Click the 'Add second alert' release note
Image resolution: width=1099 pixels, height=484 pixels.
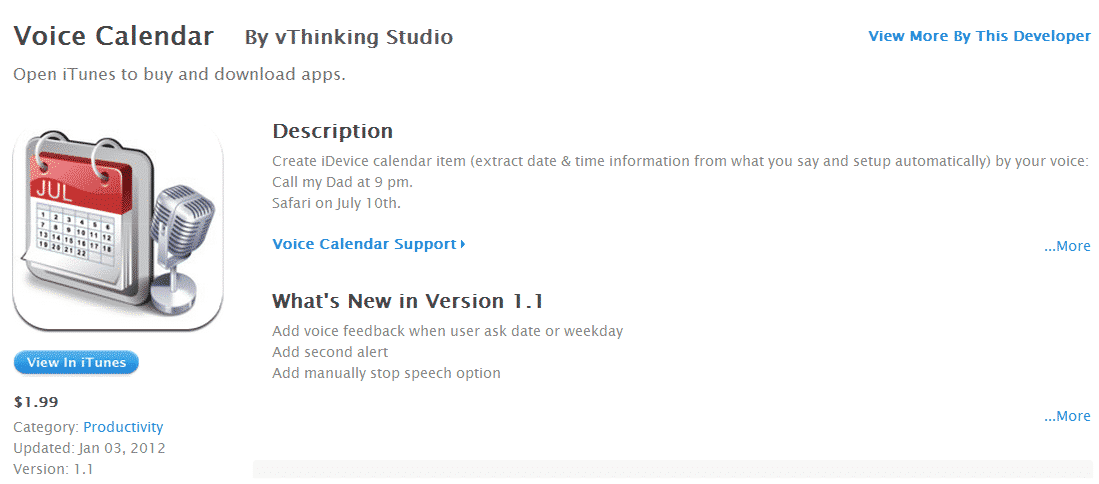[330, 352]
